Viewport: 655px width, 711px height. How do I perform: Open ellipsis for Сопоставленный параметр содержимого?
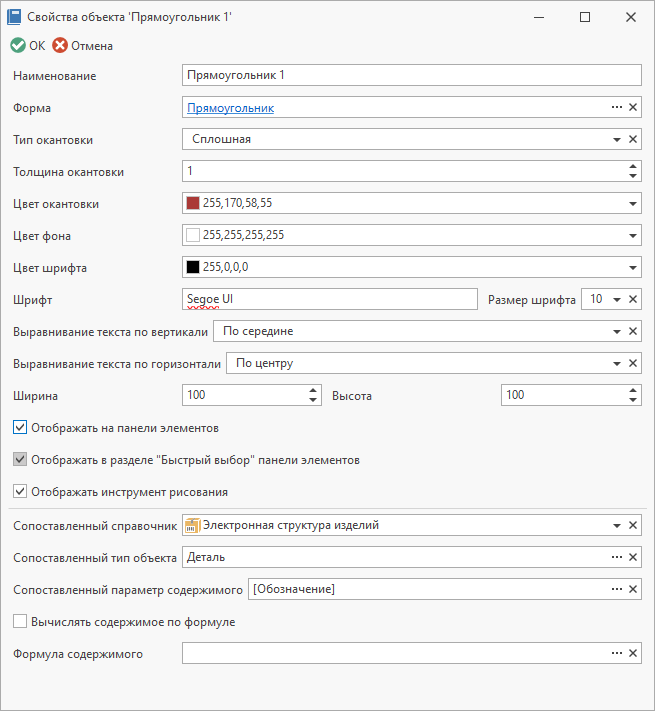pos(616,589)
